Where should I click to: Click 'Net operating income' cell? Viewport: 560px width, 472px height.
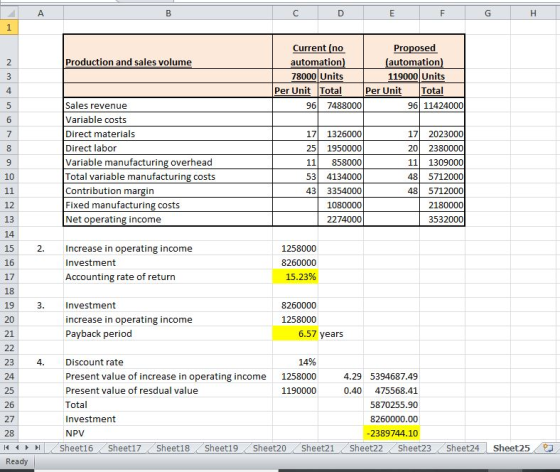pos(168,219)
